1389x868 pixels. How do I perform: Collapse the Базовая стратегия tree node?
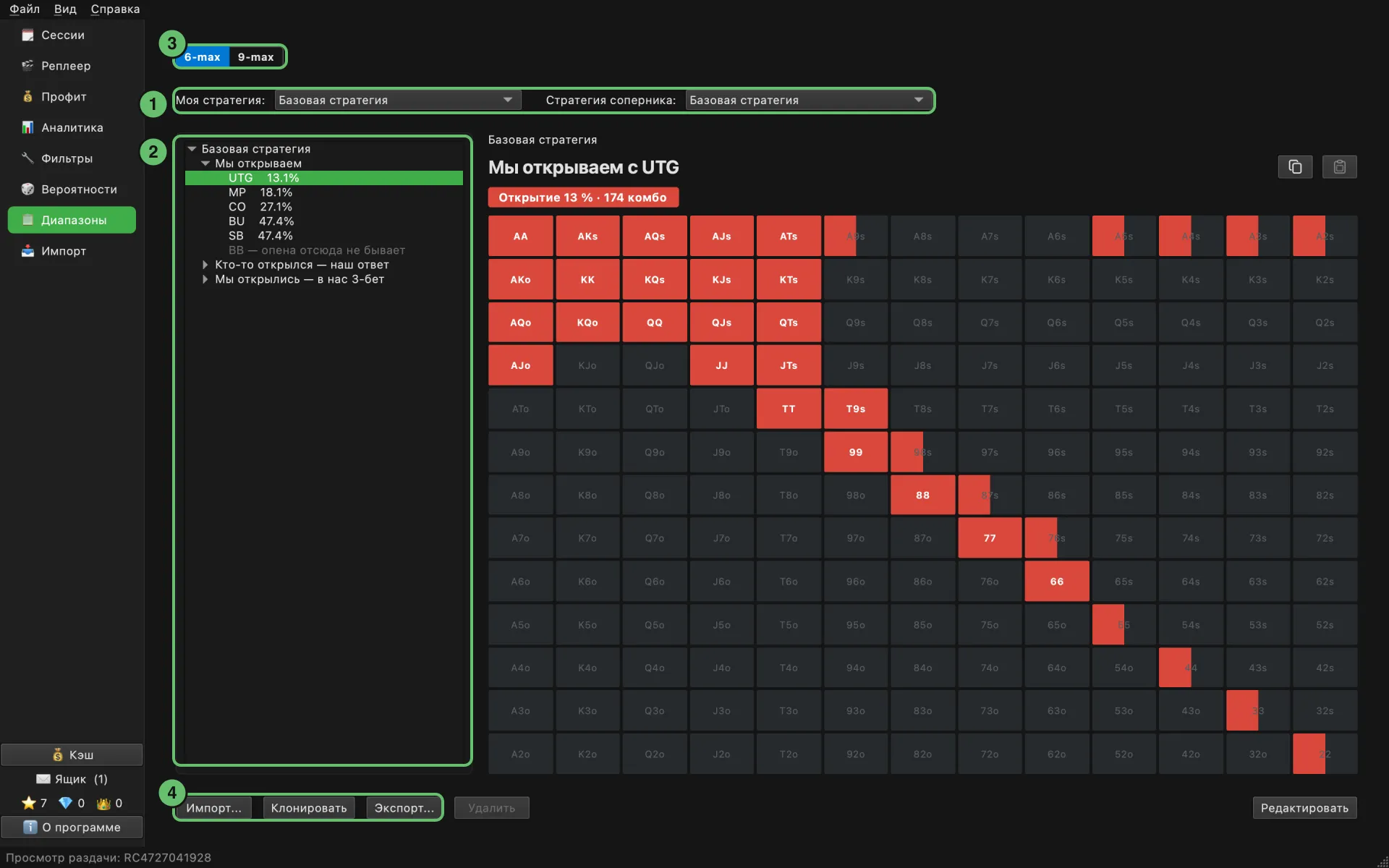click(x=192, y=149)
